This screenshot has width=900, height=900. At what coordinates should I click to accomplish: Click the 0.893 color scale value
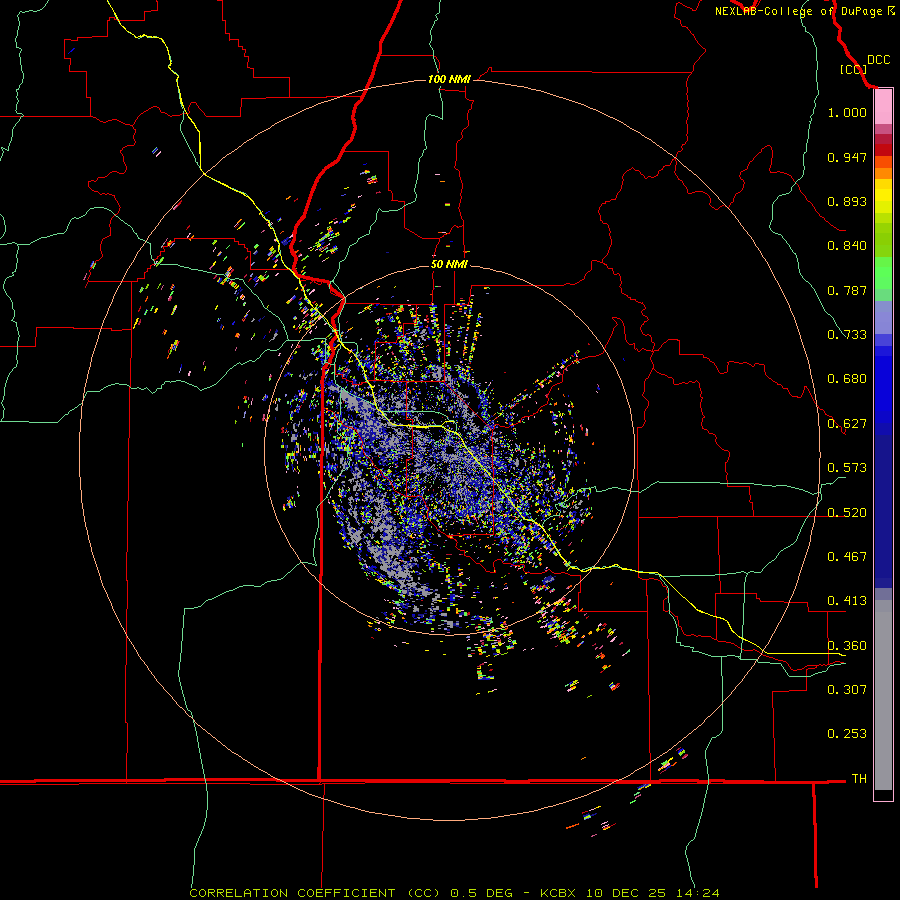click(x=847, y=201)
